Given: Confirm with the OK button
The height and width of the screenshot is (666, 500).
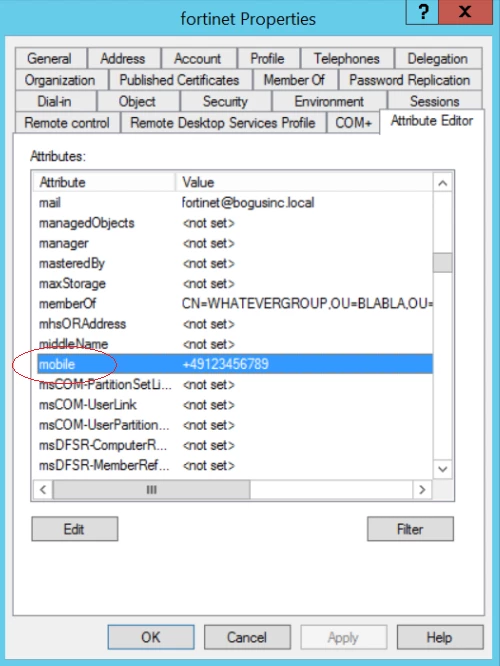Looking at the screenshot, I should pyautogui.click(x=151, y=637).
